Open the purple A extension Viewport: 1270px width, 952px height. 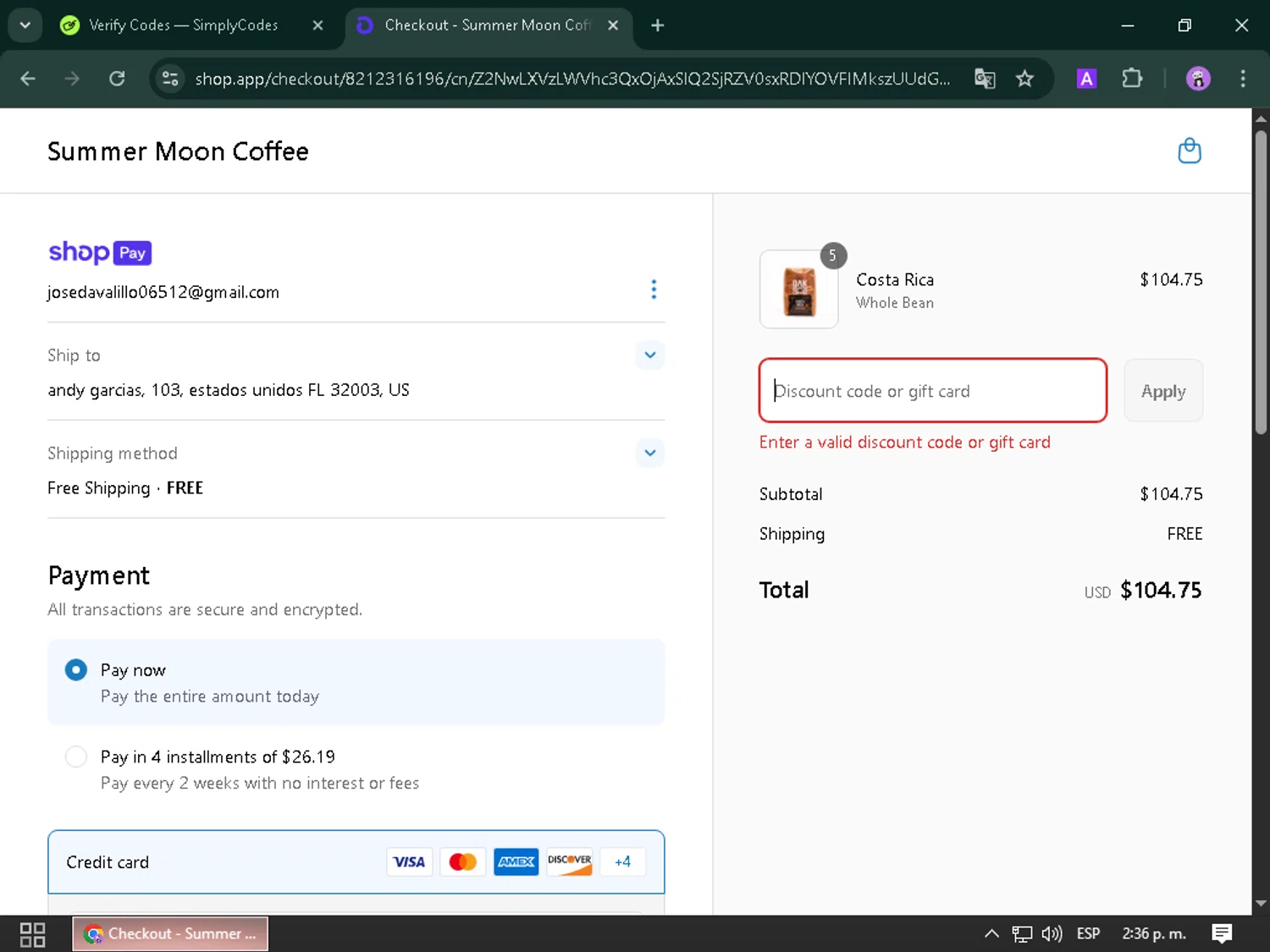[1086, 79]
